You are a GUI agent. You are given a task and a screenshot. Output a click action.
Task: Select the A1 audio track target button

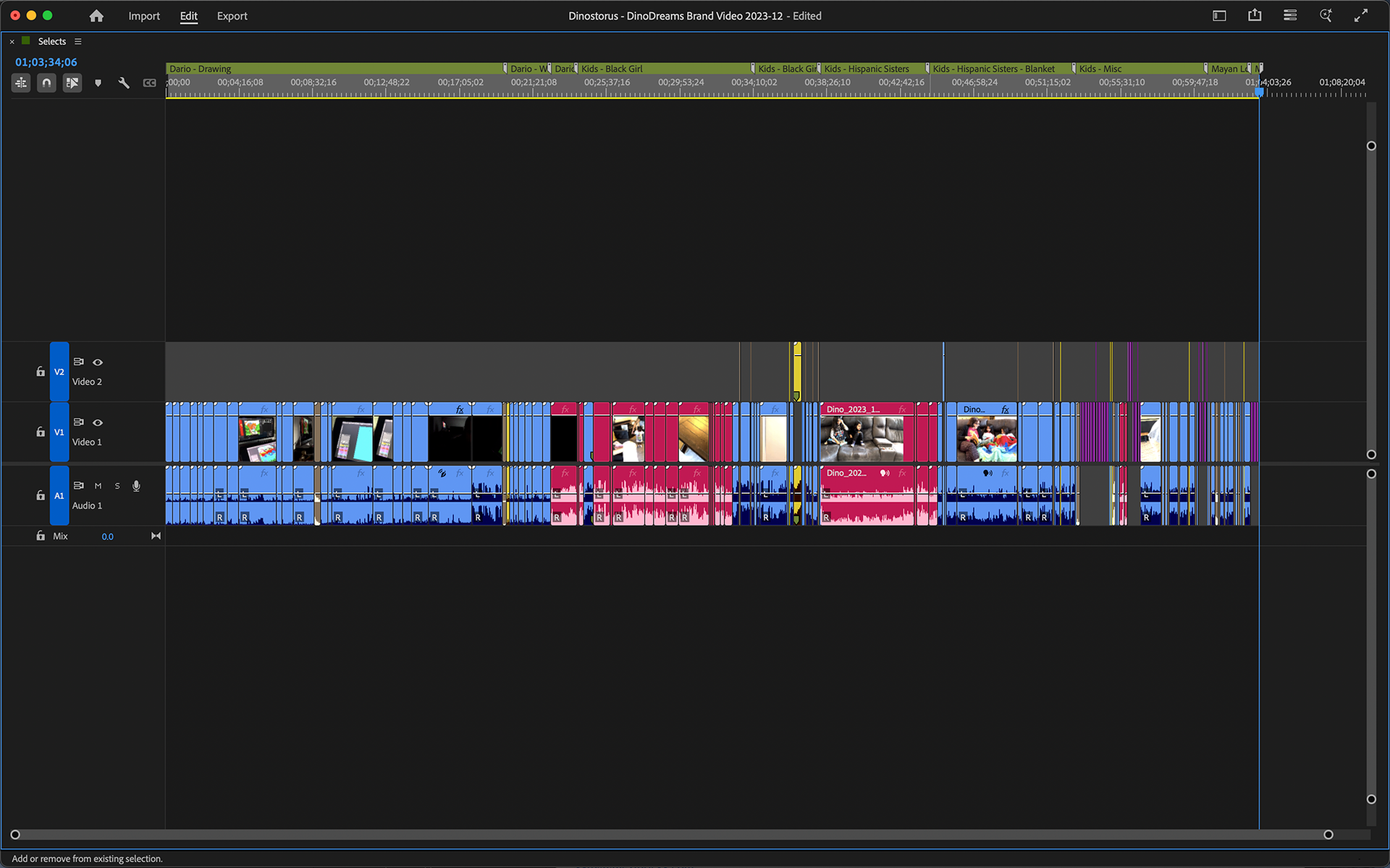[x=59, y=495]
